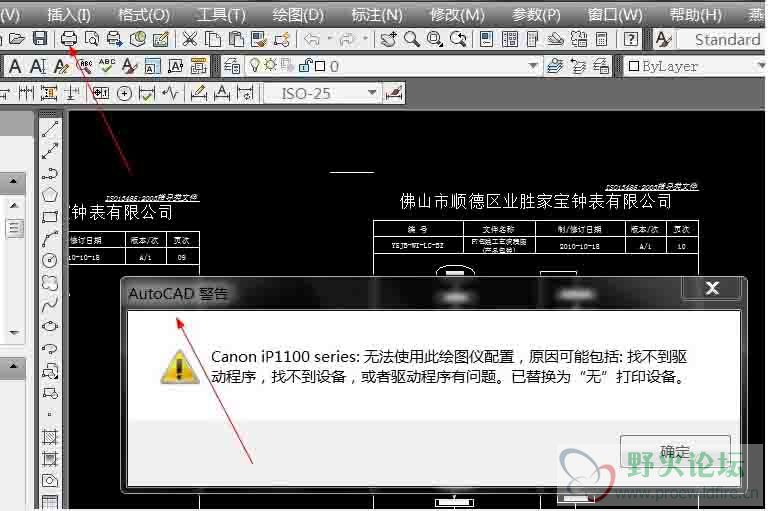Click 确定 in the AutoCAD warning dialog

pos(675,451)
